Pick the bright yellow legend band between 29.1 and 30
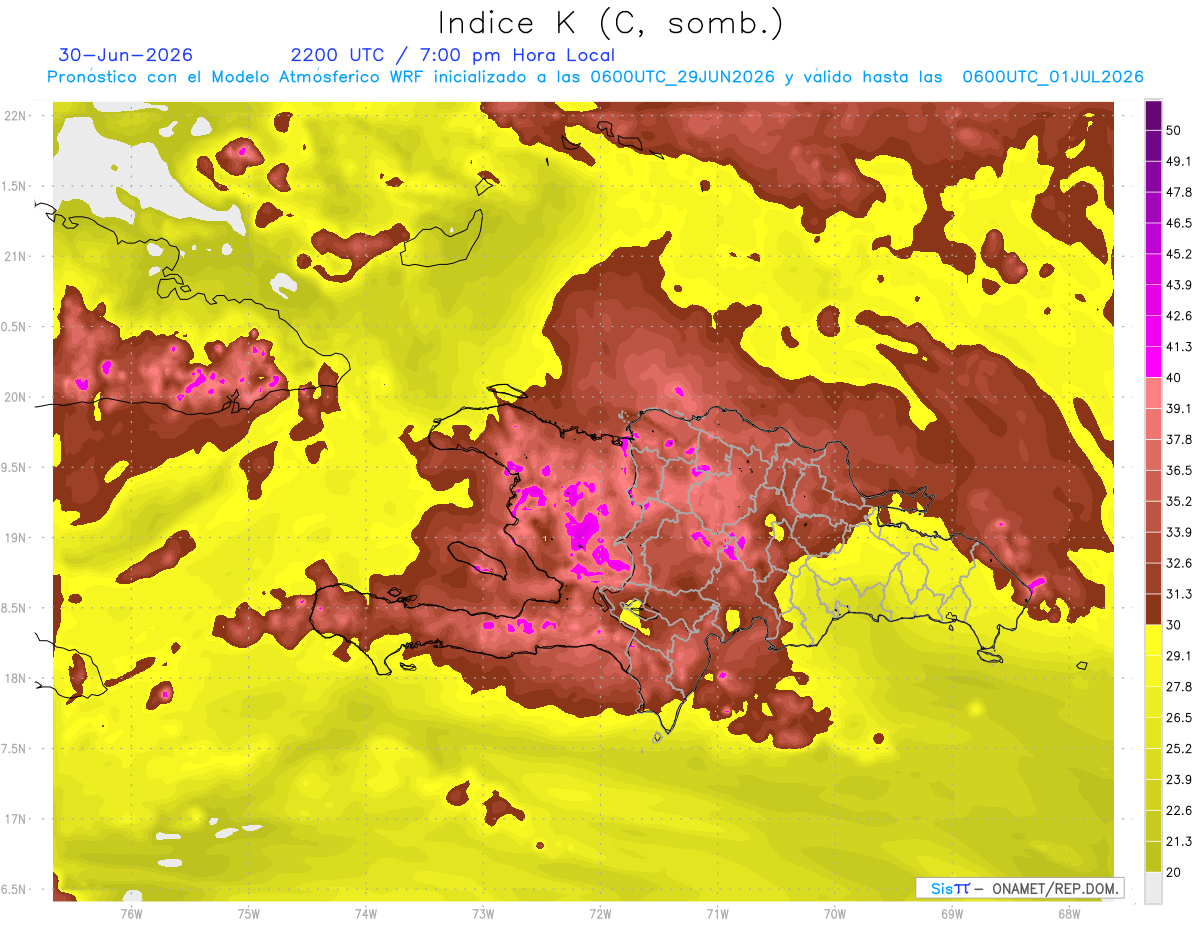Screen dimensions: 1200x927 pos(1153,640)
